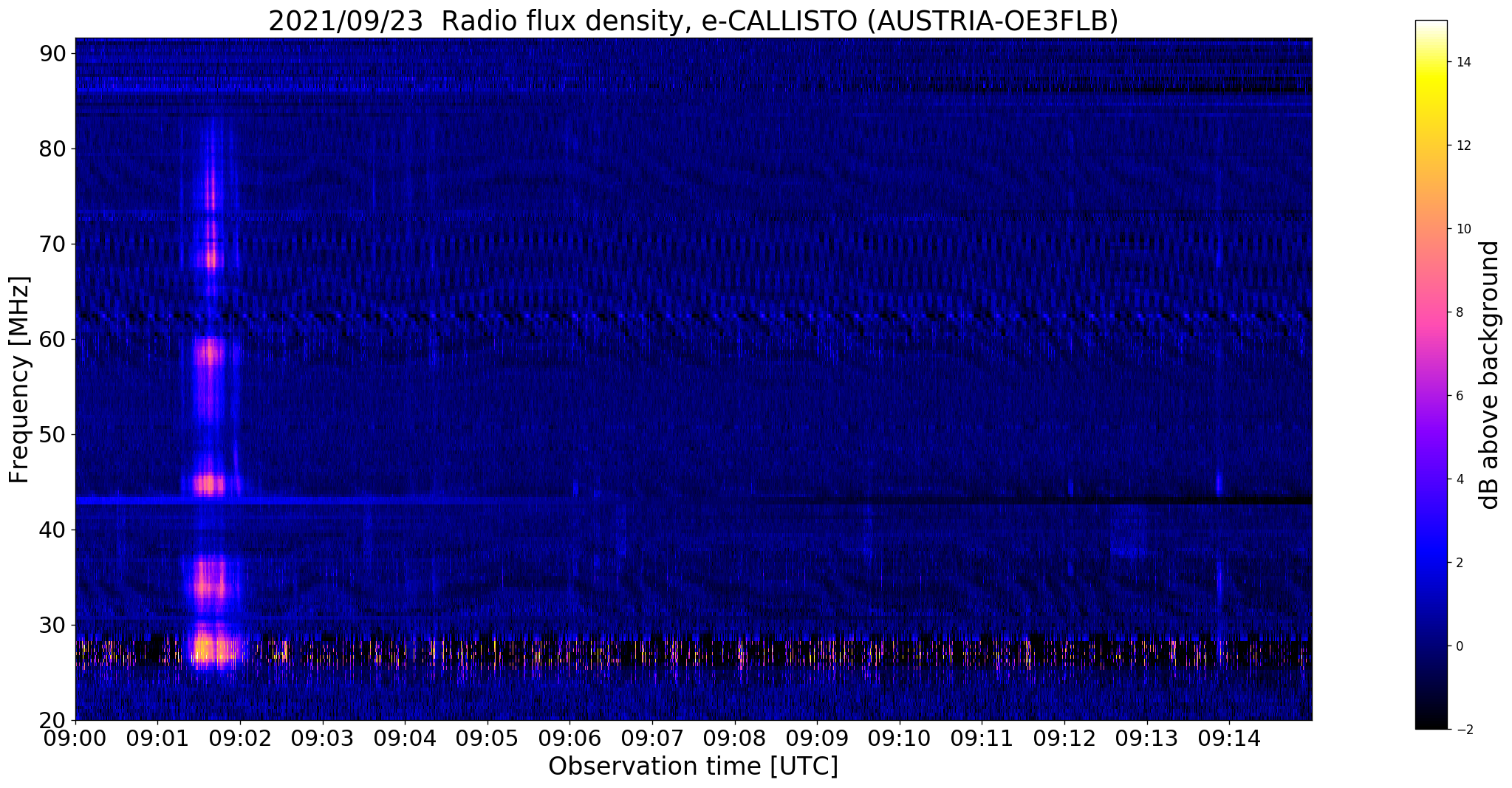
Task: Click the 09:00 time tick label
Action: pyautogui.click(x=75, y=739)
